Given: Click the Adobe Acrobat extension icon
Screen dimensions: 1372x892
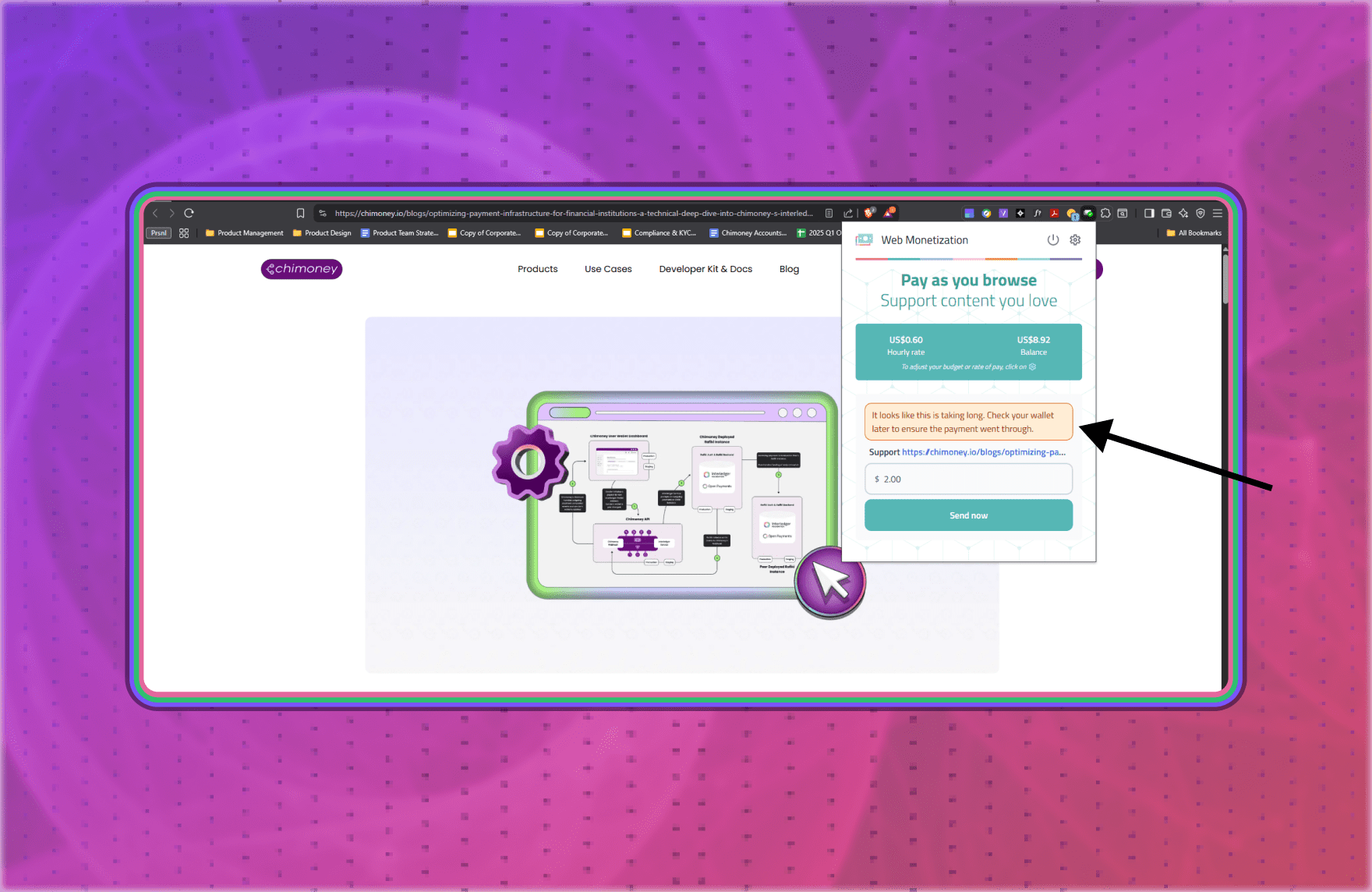Looking at the screenshot, I should pos(1054,213).
